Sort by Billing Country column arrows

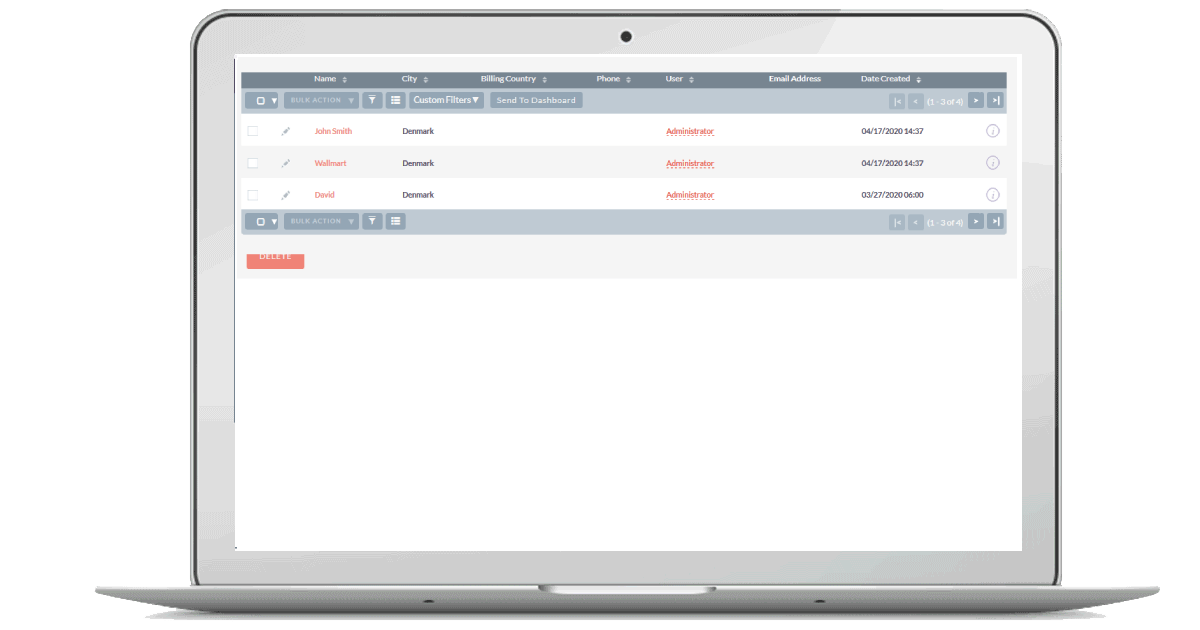[x=544, y=80]
